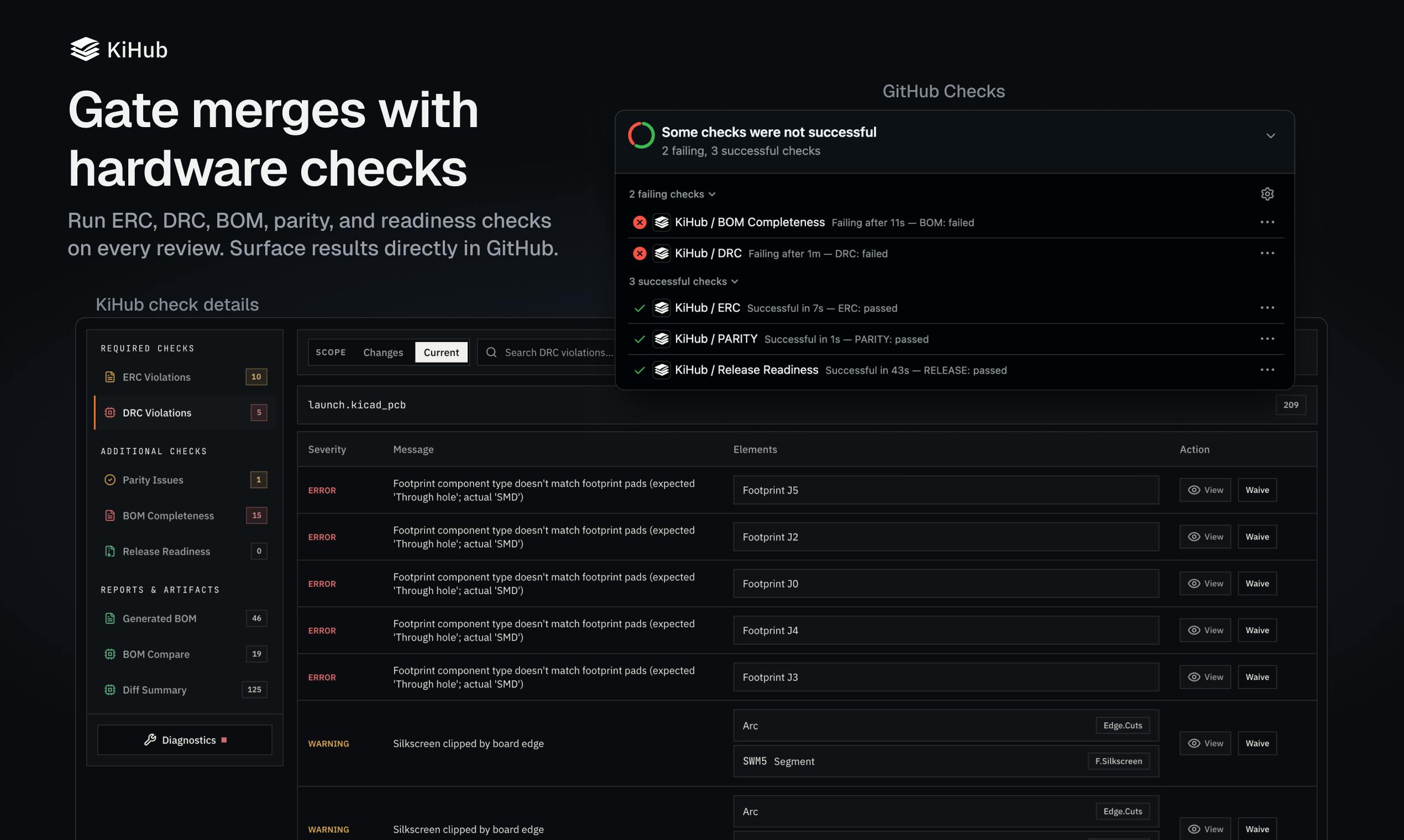Open BOM Compare report
Screen dimensions: 1404x840
pos(185,654)
